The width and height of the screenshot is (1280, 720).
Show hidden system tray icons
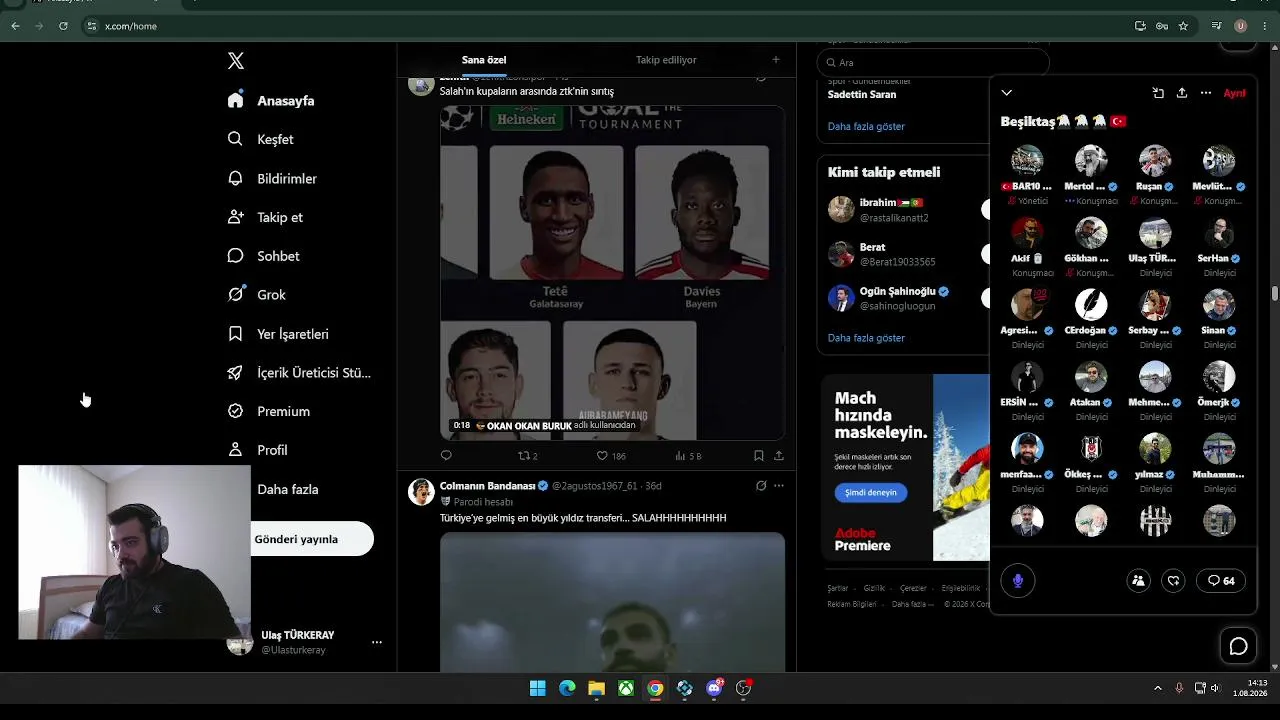[1158, 688]
